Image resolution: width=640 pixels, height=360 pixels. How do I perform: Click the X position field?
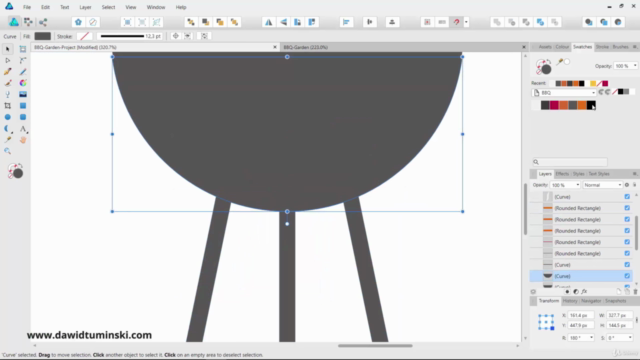[580, 316]
